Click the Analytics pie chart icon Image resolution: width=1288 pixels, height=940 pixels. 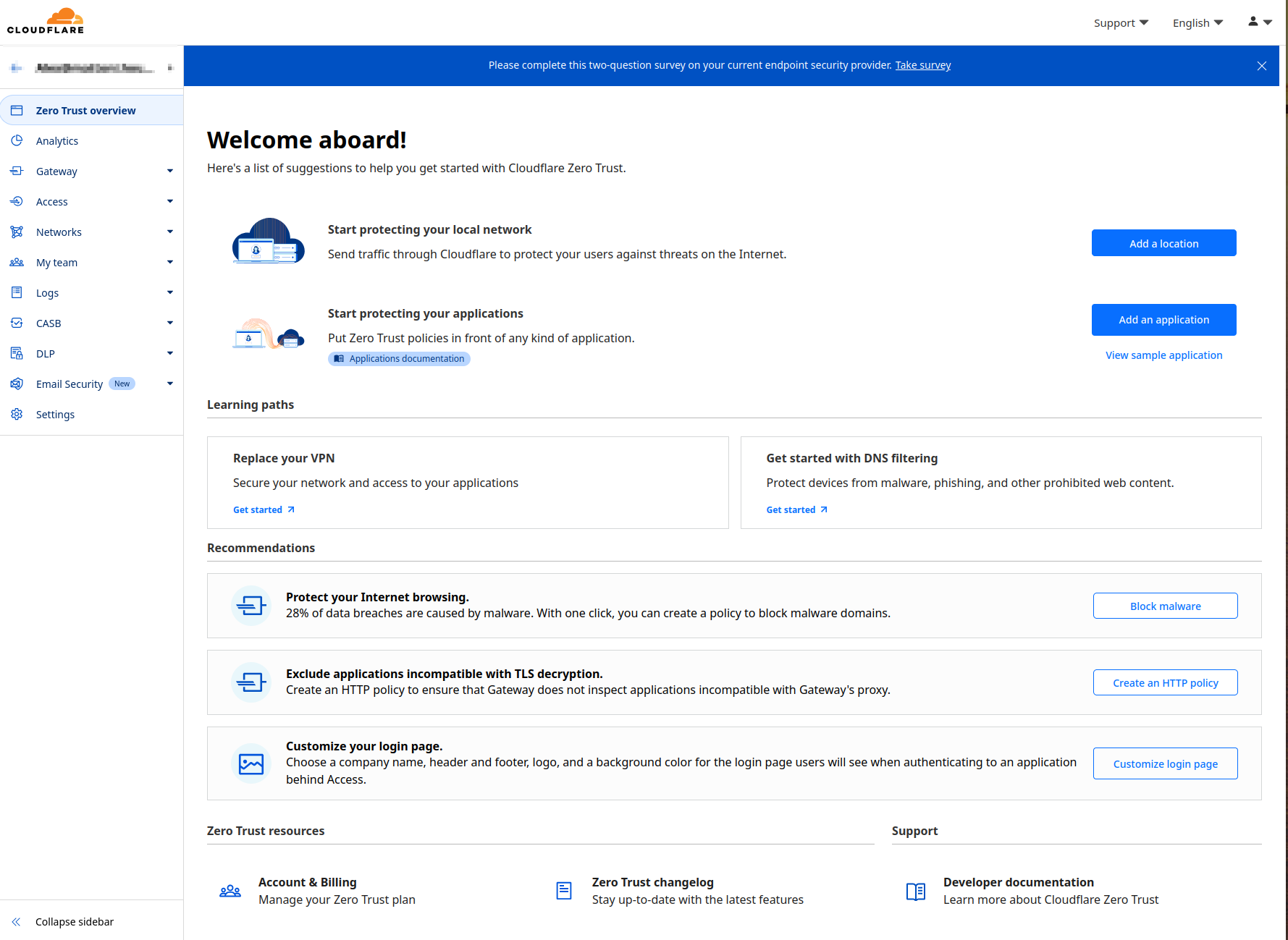(x=17, y=140)
